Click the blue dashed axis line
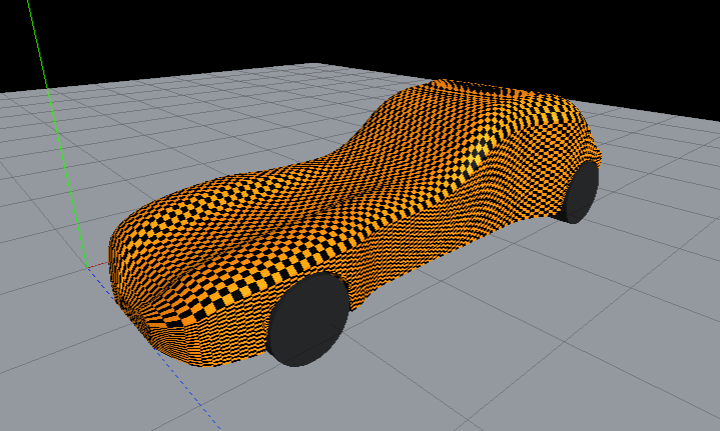 [154, 349]
